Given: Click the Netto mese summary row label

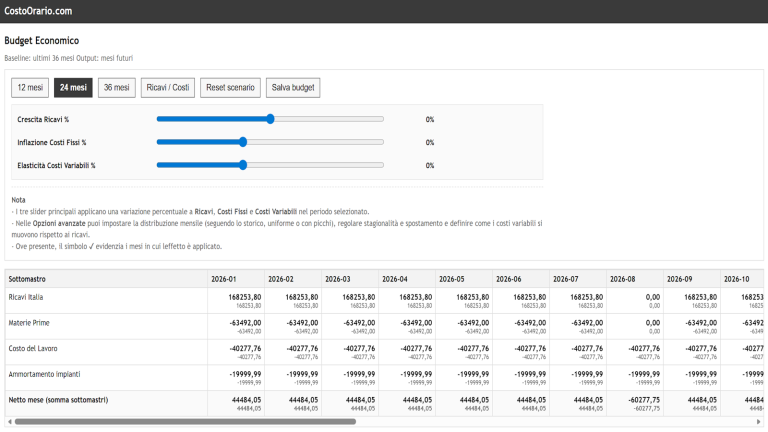Looking at the screenshot, I should point(58,400).
